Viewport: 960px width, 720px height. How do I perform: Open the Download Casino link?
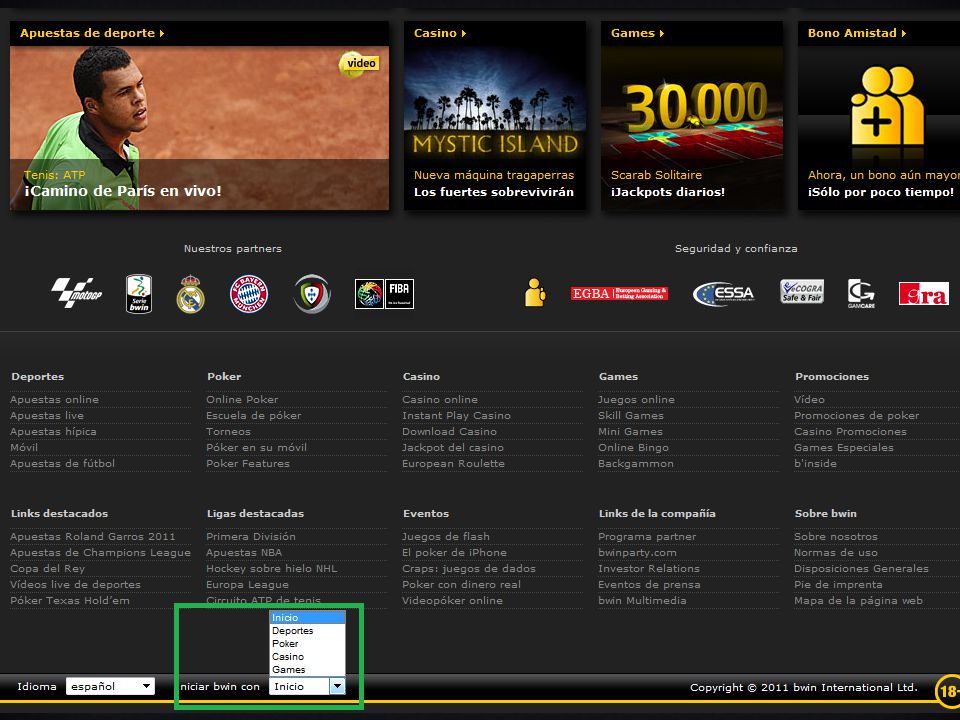[x=449, y=431]
